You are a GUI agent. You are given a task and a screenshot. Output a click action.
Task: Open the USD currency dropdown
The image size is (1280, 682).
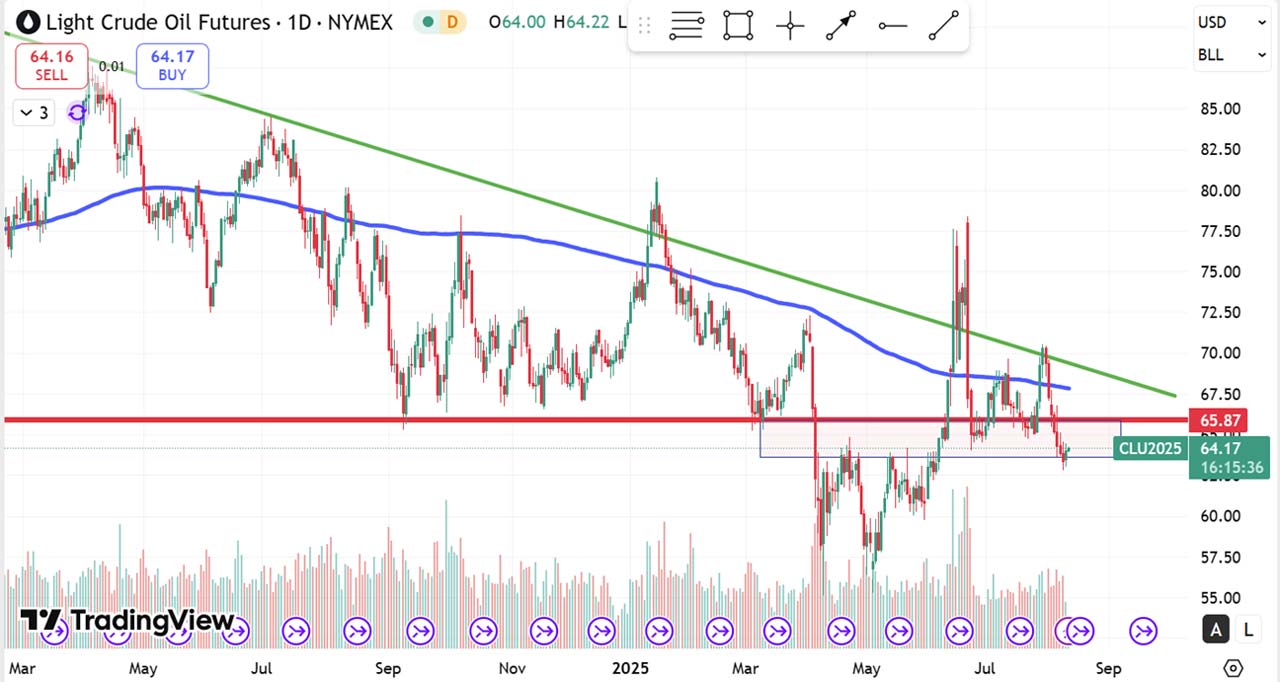tap(1232, 22)
